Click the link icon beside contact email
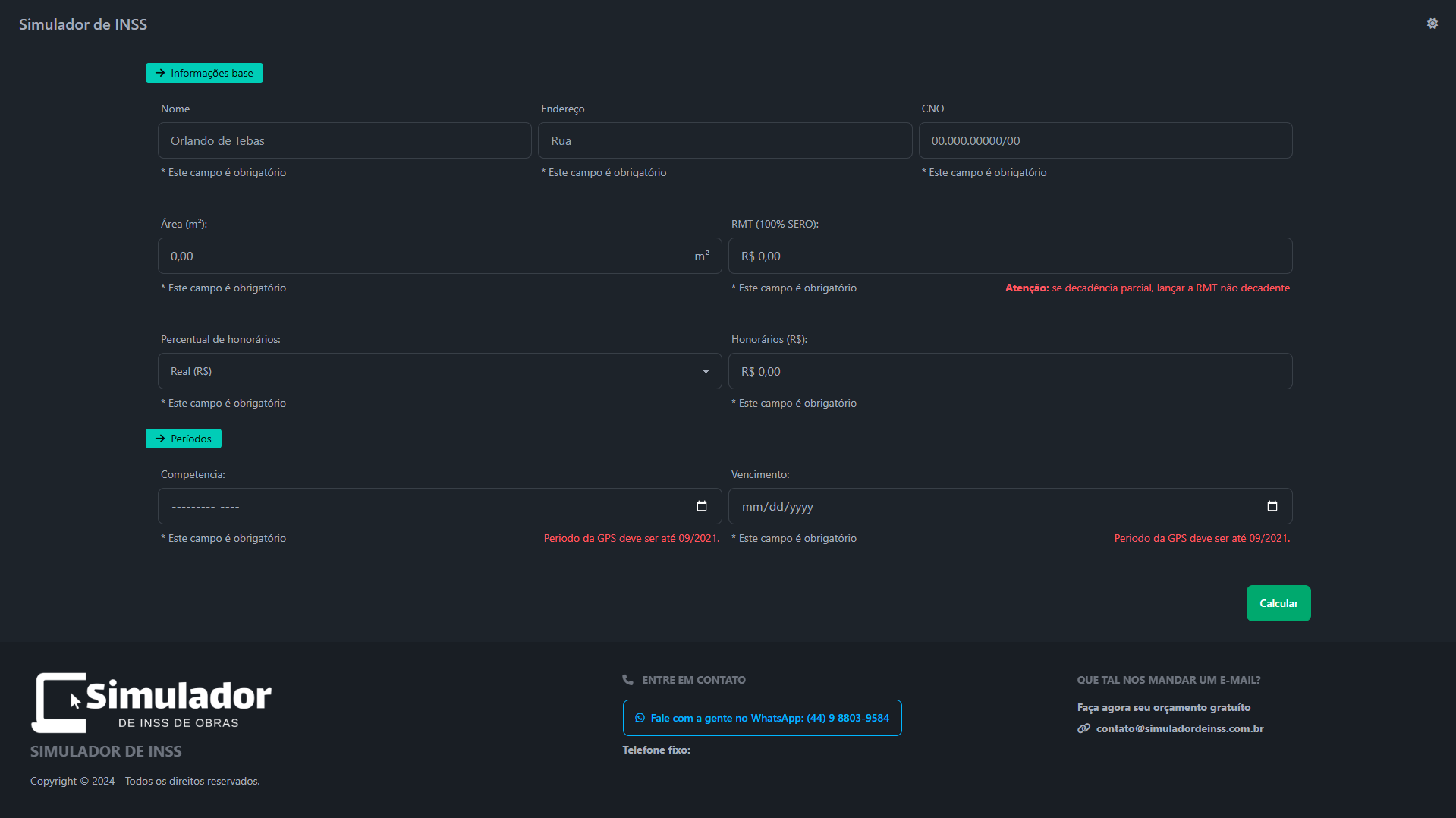 point(1083,728)
